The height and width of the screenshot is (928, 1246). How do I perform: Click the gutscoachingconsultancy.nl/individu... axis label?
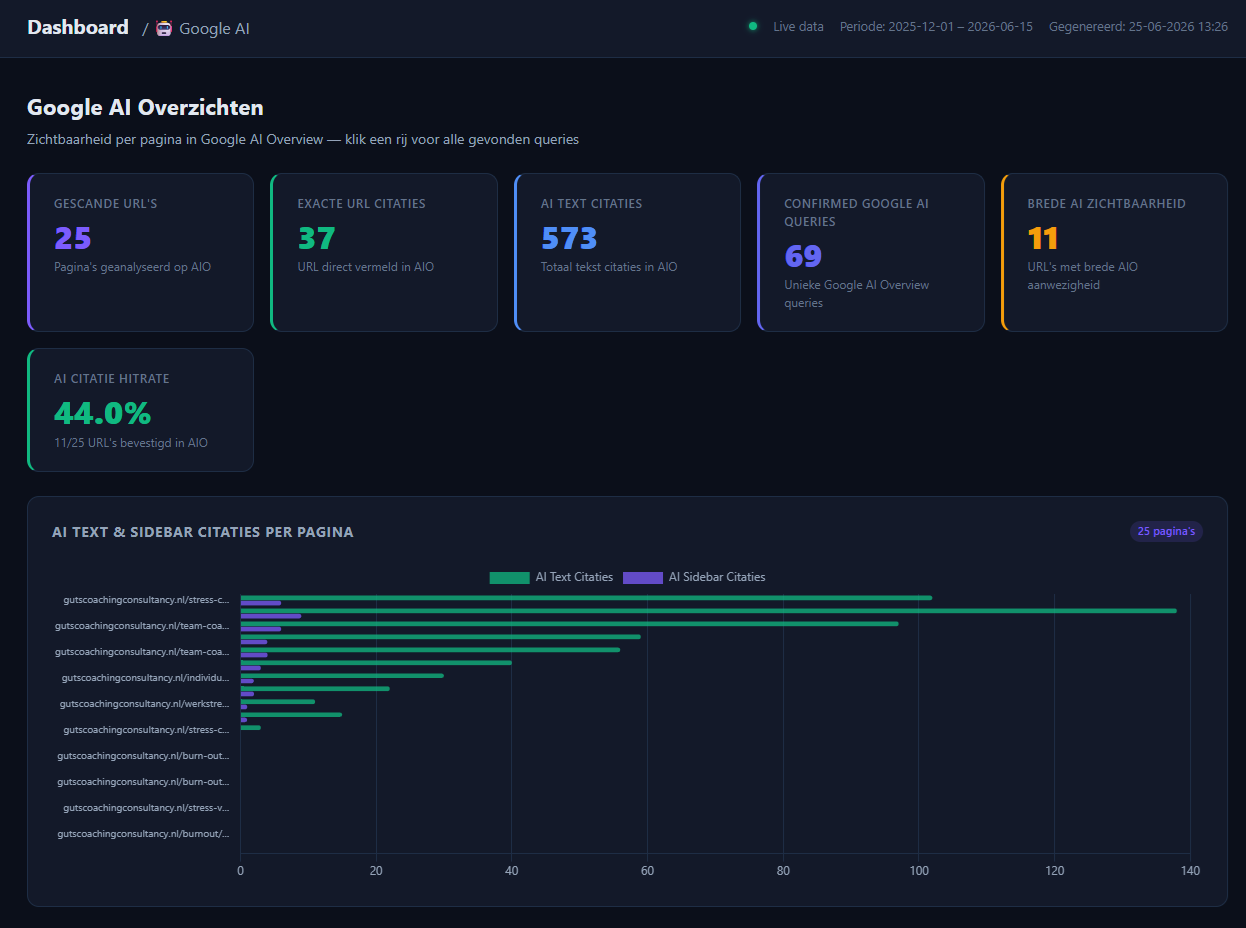click(145, 678)
